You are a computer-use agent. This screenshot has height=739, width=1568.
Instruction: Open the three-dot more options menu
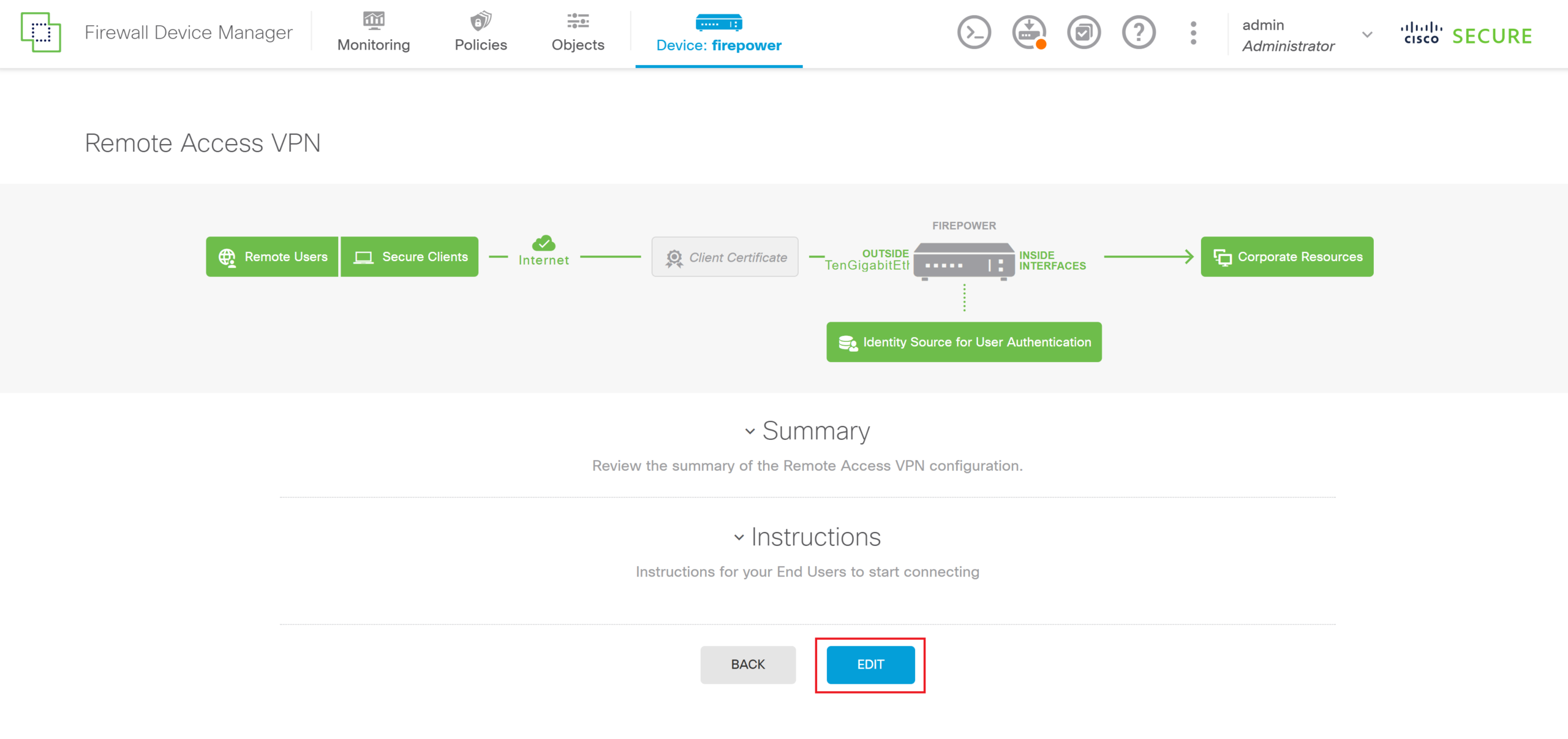[1193, 33]
